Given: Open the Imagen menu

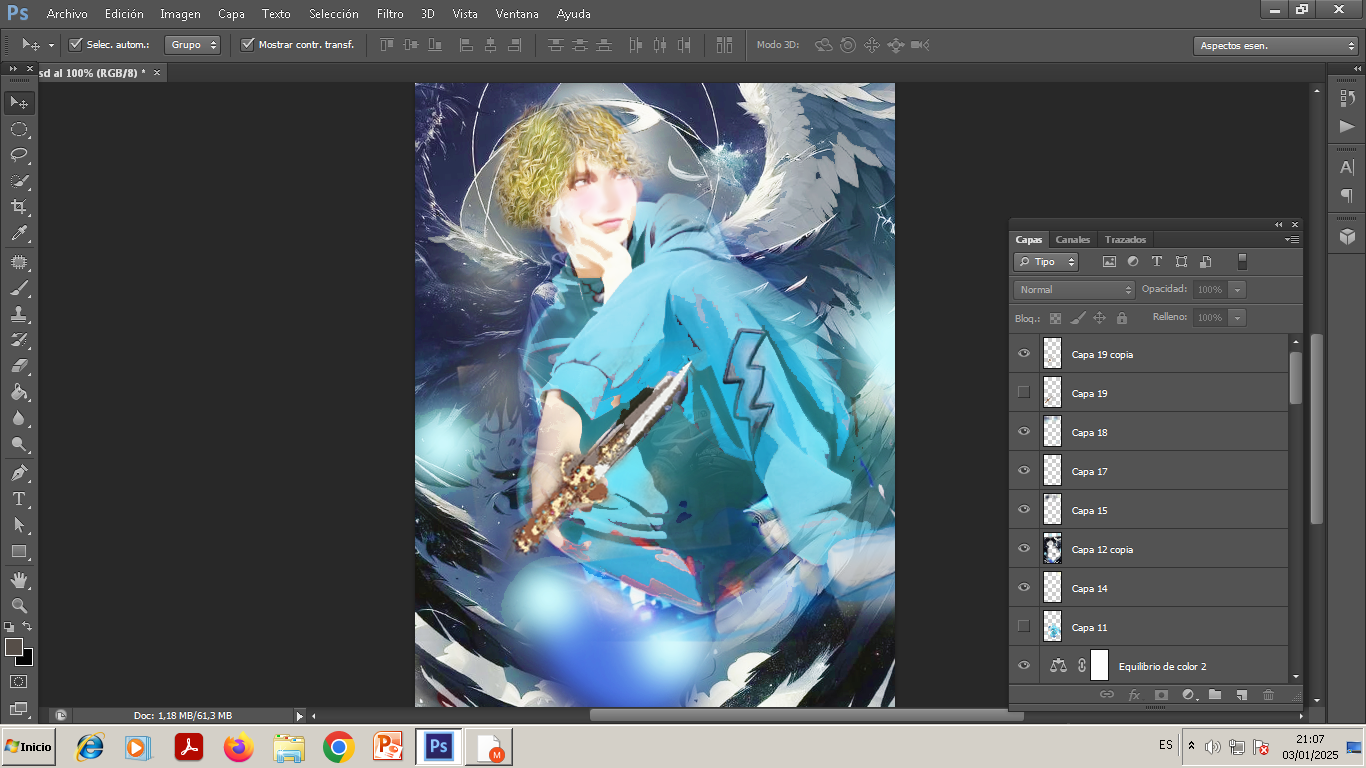Looking at the screenshot, I should [x=180, y=14].
